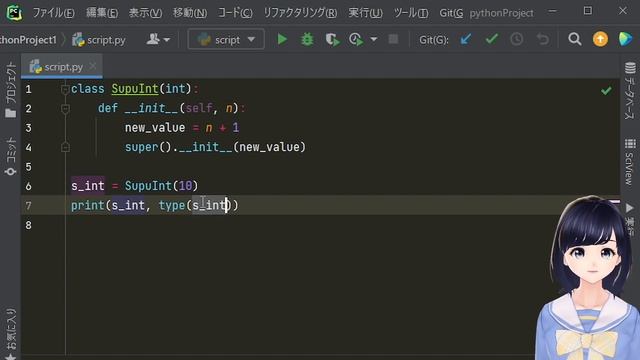640x360 pixels.
Task: Update project with blue Git arrow
Action: click(466, 39)
